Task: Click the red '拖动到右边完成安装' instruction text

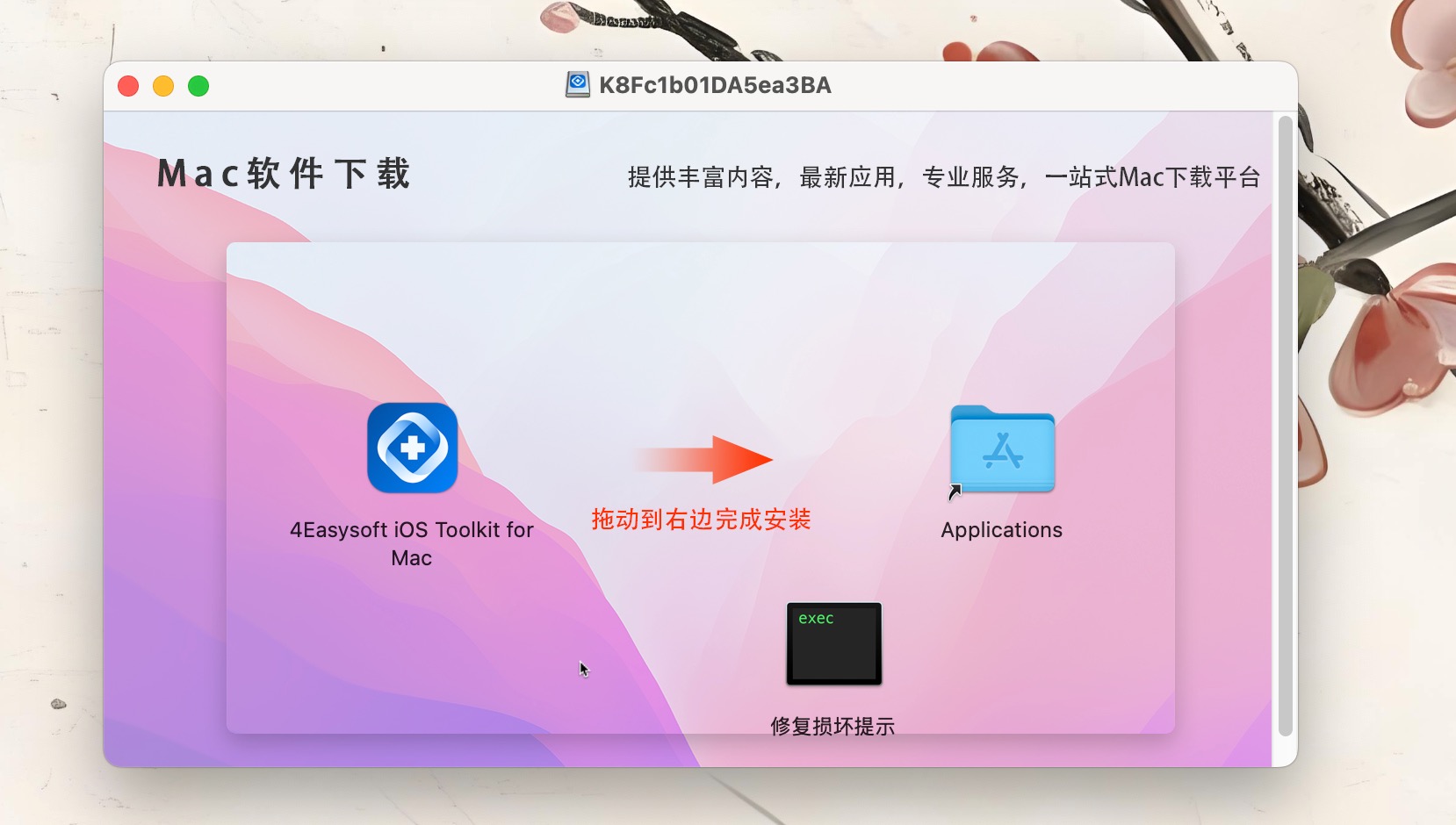Action: pyautogui.click(x=701, y=520)
